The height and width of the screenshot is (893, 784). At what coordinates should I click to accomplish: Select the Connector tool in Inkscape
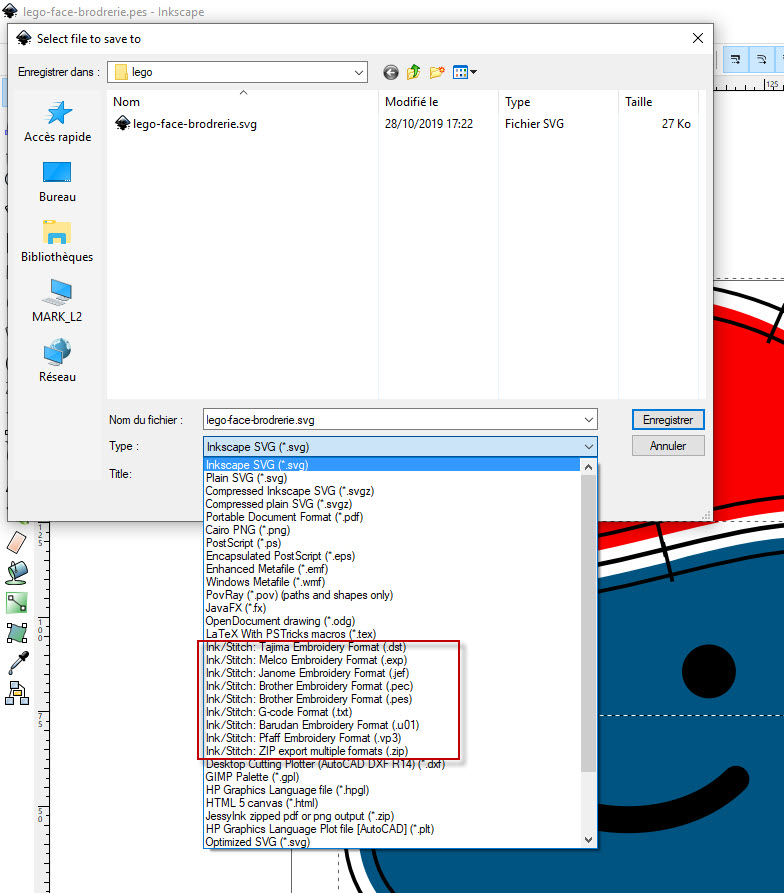coord(17,603)
